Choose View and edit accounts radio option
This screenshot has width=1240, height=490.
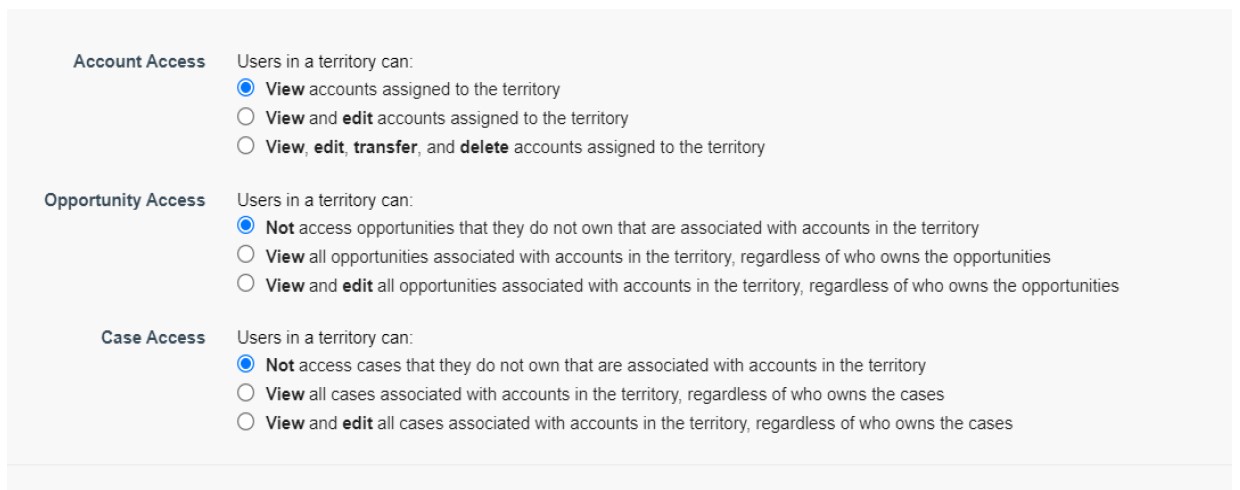[x=247, y=118]
